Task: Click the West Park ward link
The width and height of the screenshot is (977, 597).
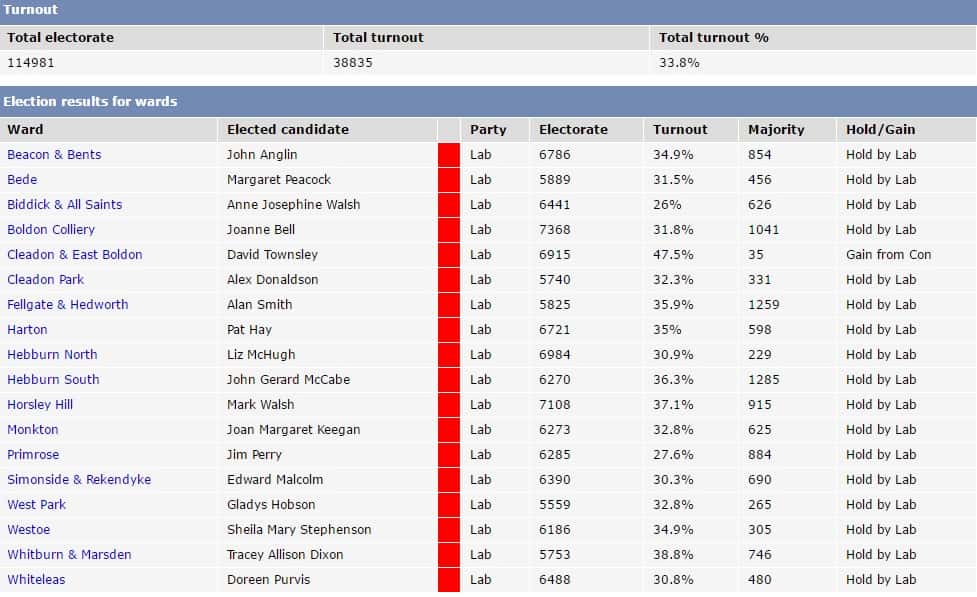Action: point(37,504)
